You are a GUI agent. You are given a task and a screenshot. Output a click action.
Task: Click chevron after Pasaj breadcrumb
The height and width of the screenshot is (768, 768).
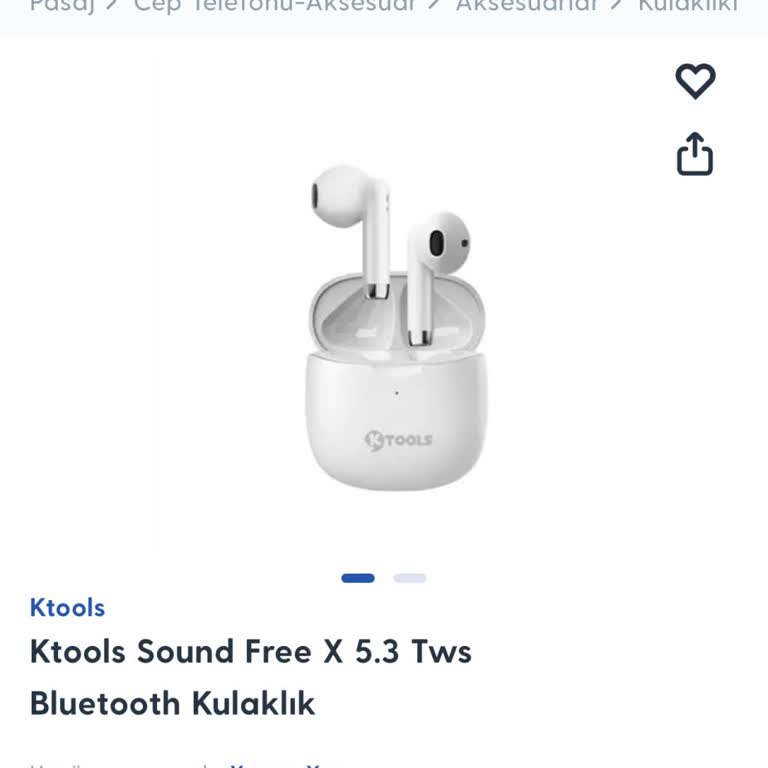112,5
